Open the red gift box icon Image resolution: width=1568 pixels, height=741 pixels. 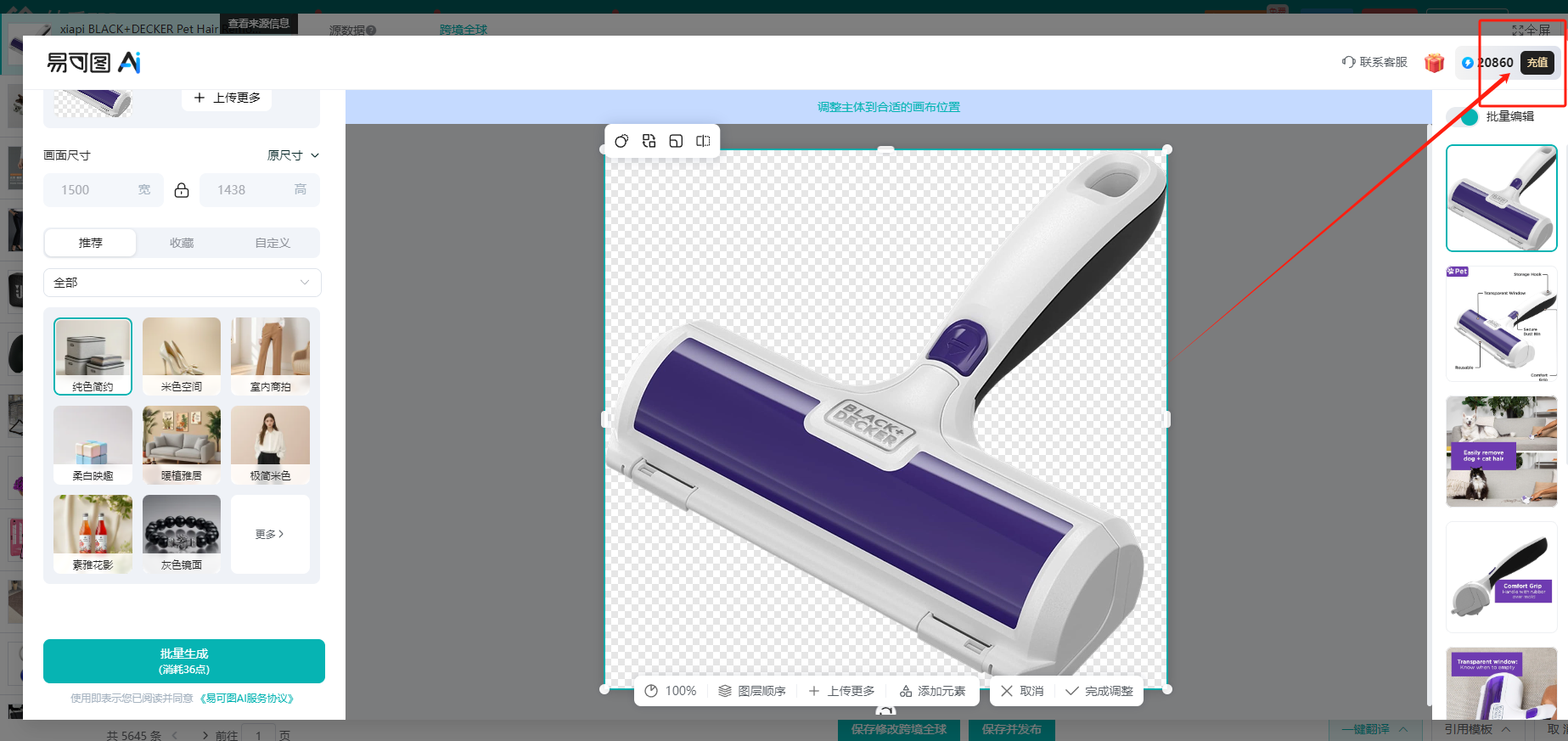pos(1434,63)
